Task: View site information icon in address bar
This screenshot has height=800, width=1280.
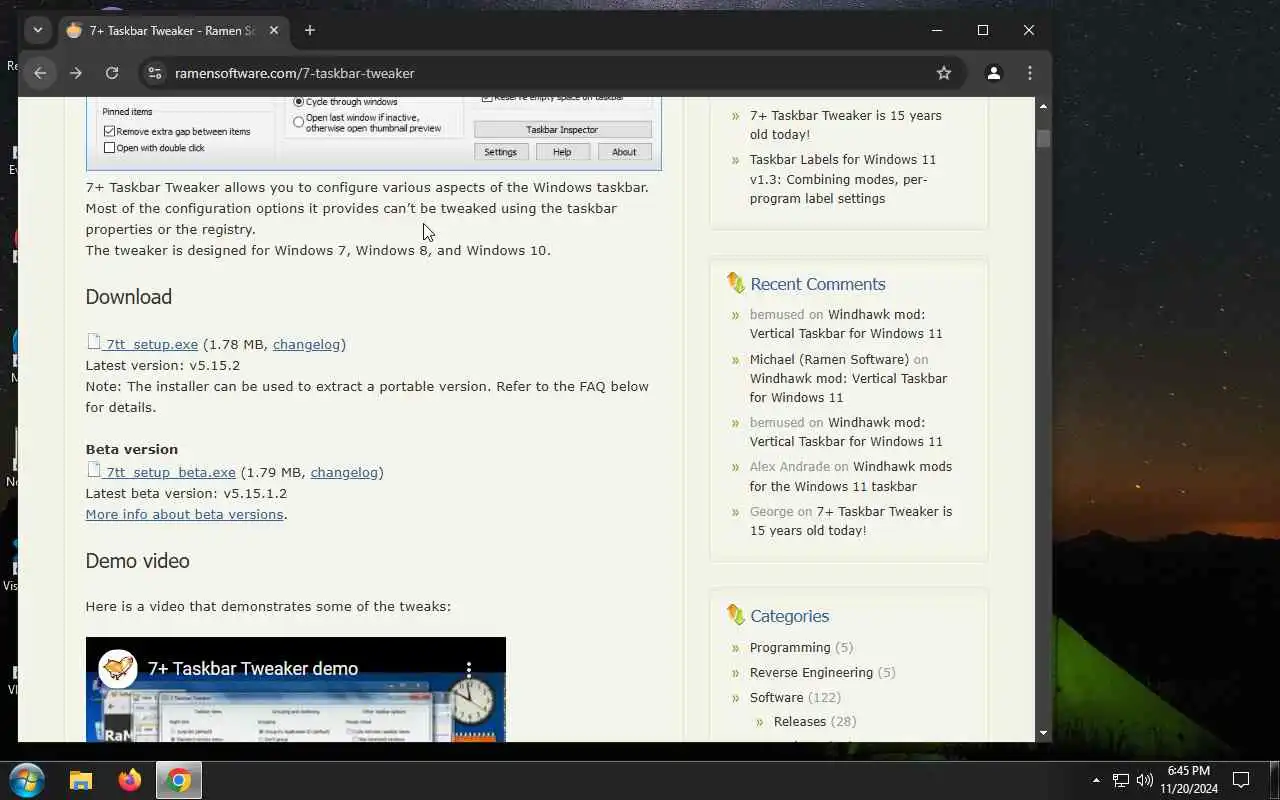Action: (x=154, y=73)
